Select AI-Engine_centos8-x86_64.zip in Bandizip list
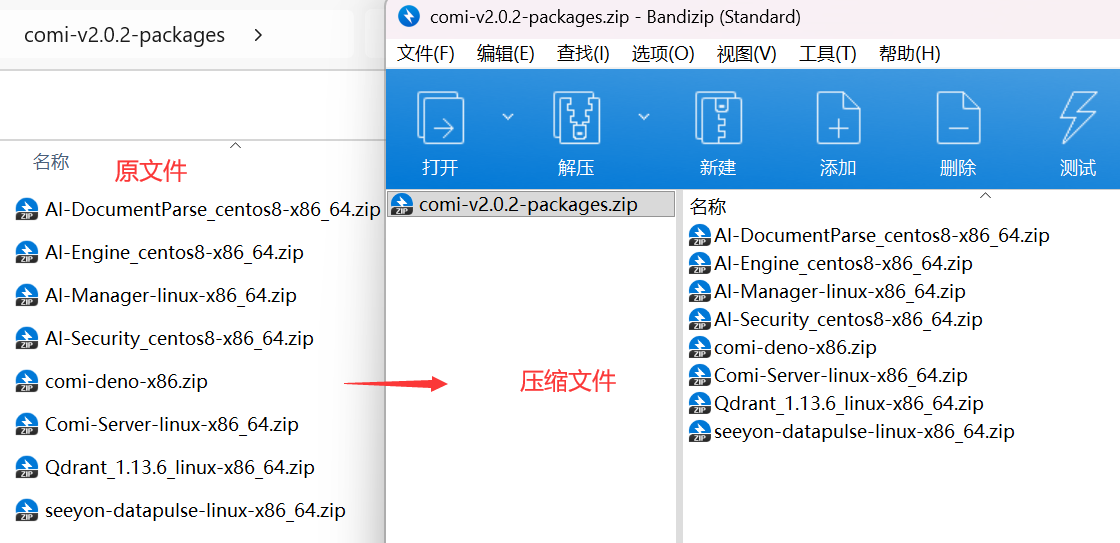 (x=844, y=264)
